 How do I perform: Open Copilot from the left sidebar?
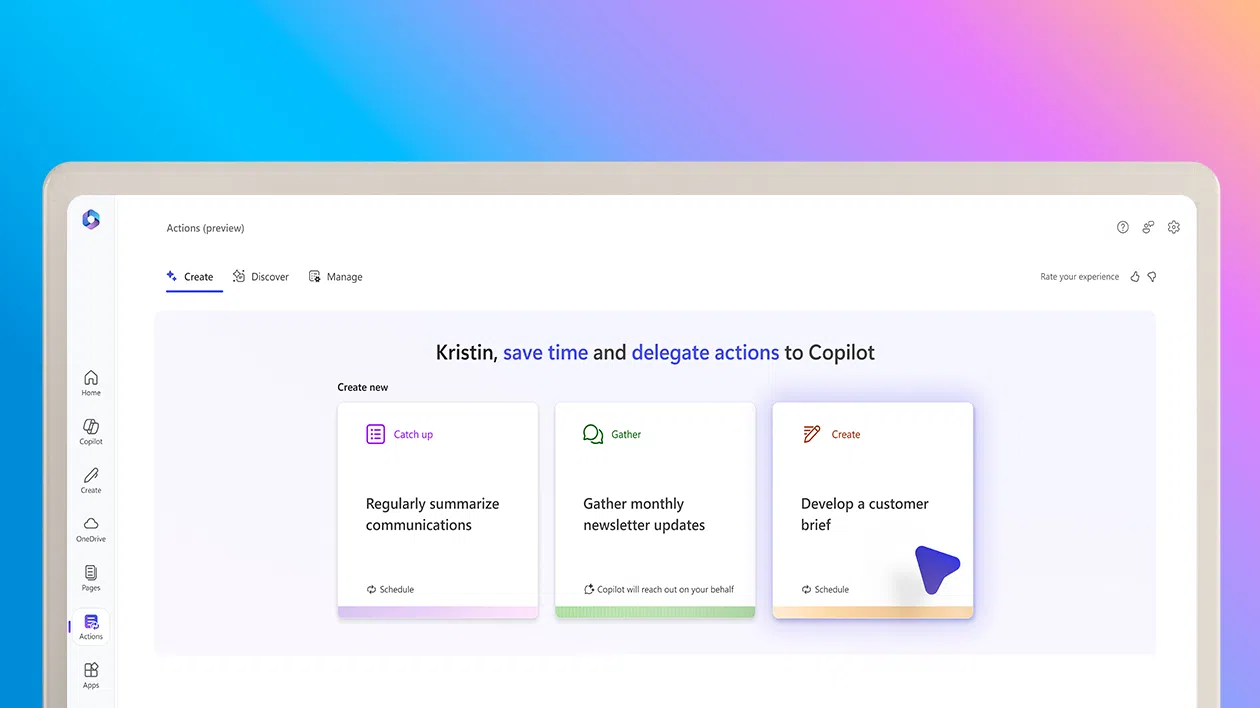pos(91,432)
